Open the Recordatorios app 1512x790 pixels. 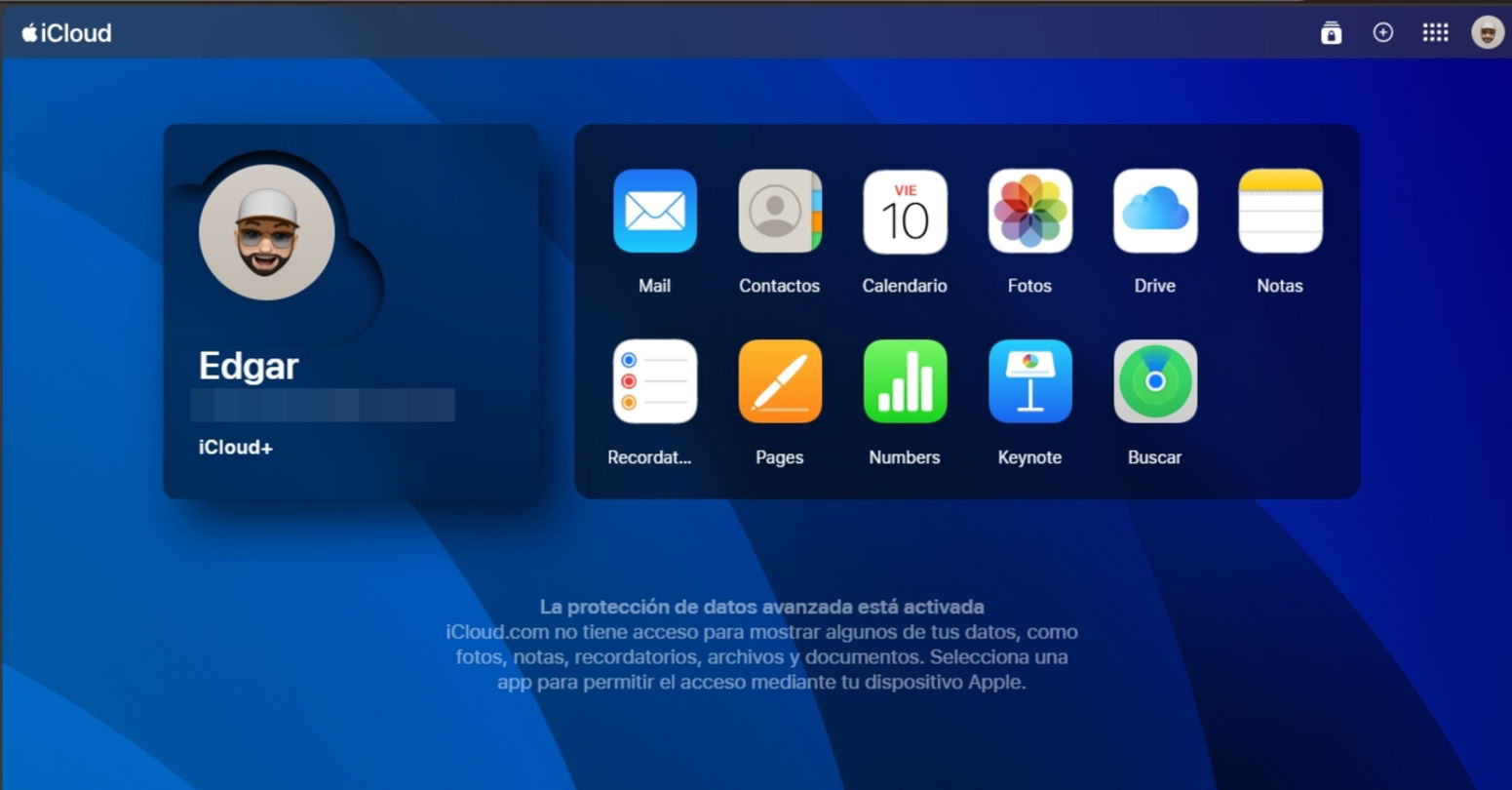[654, 381]
